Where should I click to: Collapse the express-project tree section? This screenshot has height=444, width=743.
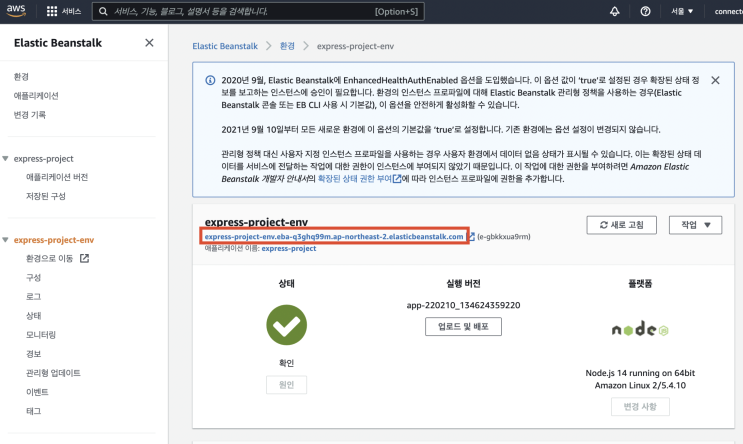coord(6,158)
